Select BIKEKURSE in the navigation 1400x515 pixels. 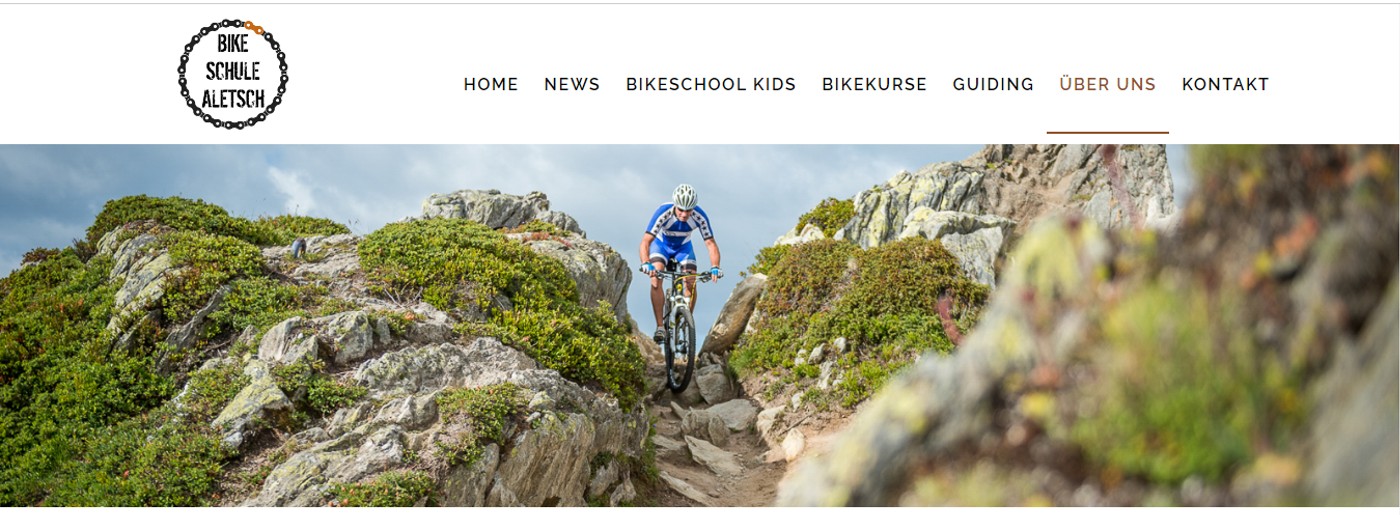pos(875,85)
